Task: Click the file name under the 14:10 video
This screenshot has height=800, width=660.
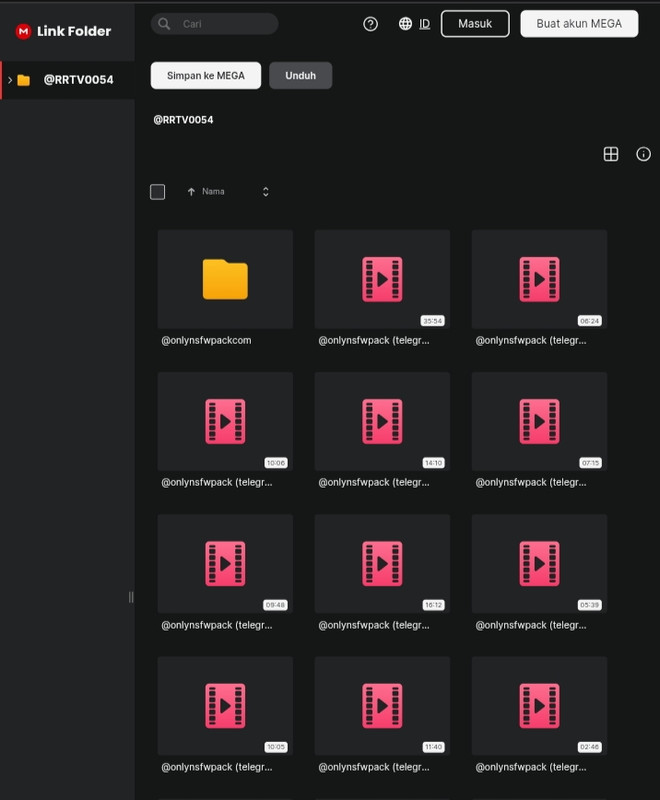Action: (374, 482)
